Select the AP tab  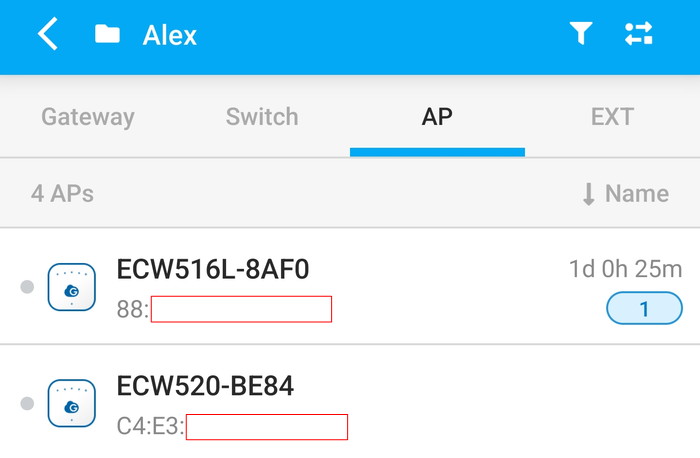point(437,117)
